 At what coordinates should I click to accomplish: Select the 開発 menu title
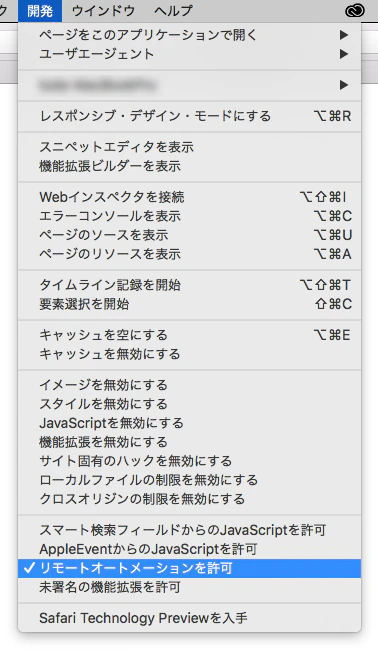tap(40, 10)
